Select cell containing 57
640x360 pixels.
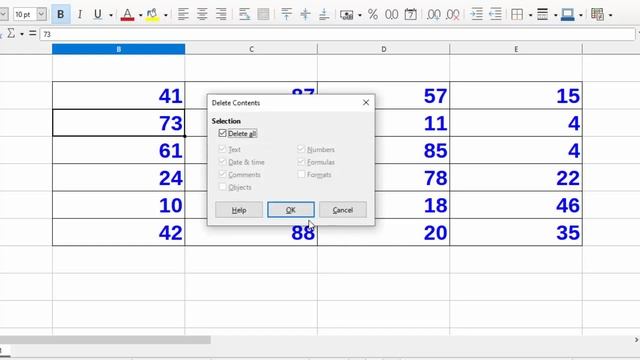coord(384,96)
